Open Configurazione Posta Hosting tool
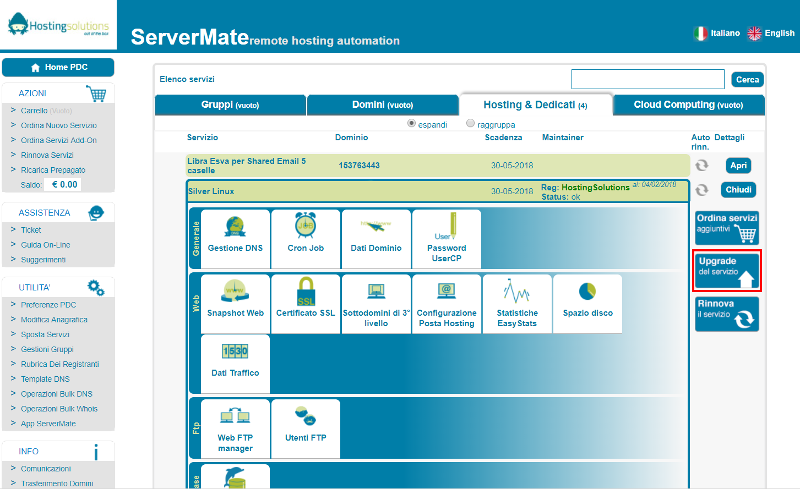Viewport: 800px width, 489px height. coord(446,304)
